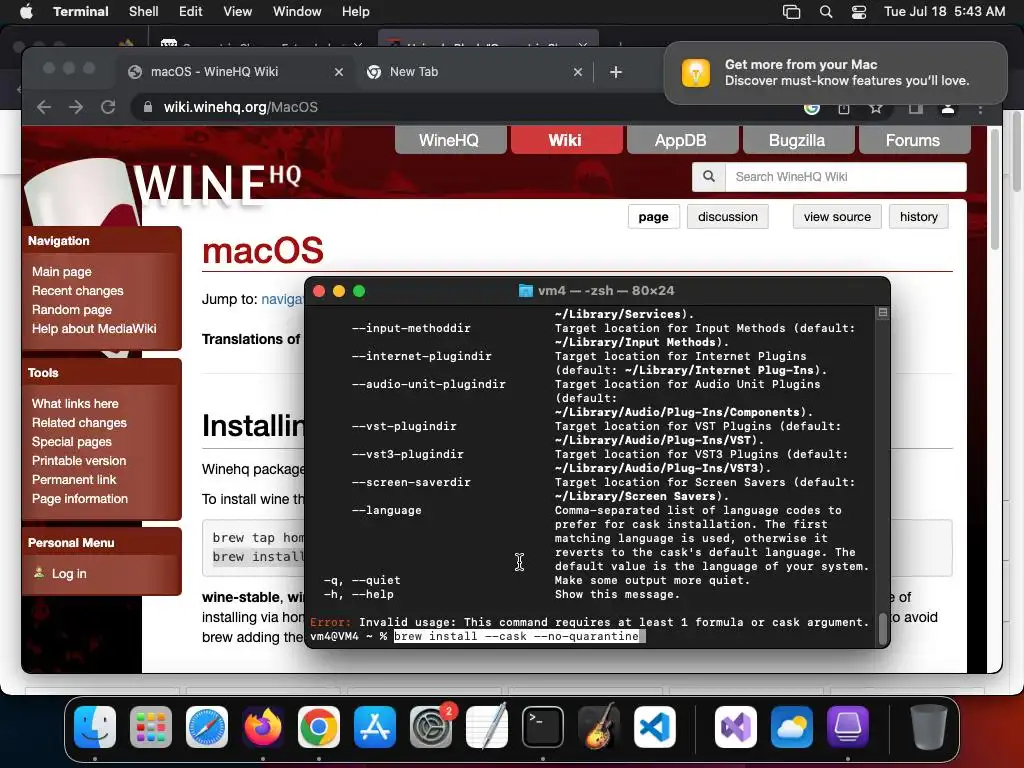Open the Related changes link
The width and height of the screenshot is (1024, 768).
coord(79,423)
